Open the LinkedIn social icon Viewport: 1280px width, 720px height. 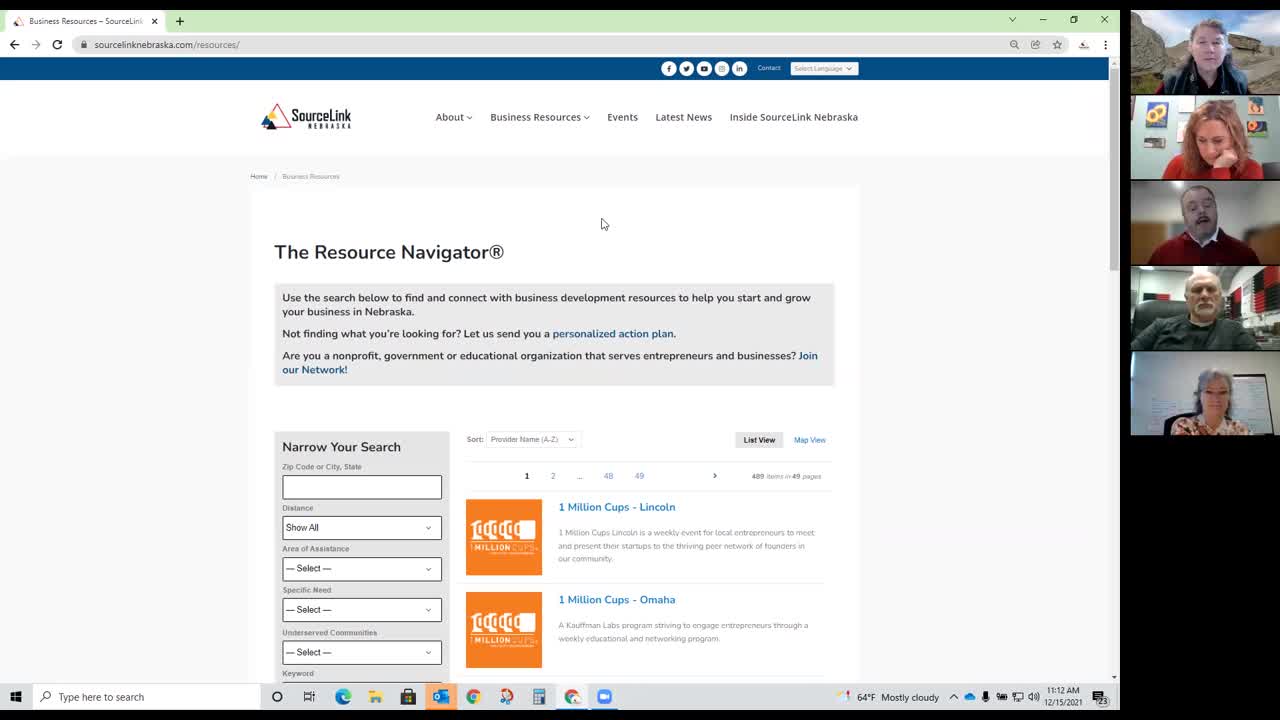(739, 68)
